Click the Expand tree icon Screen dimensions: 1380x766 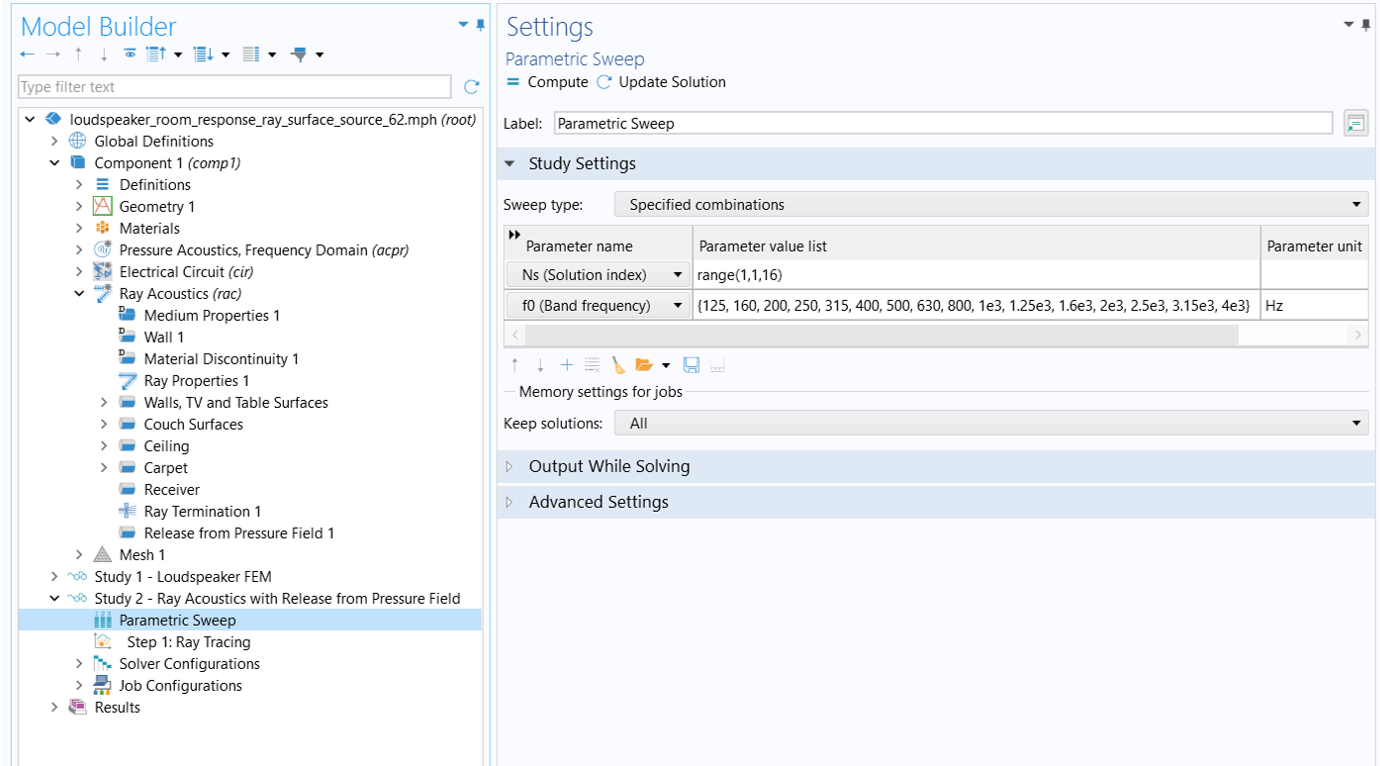203,55
